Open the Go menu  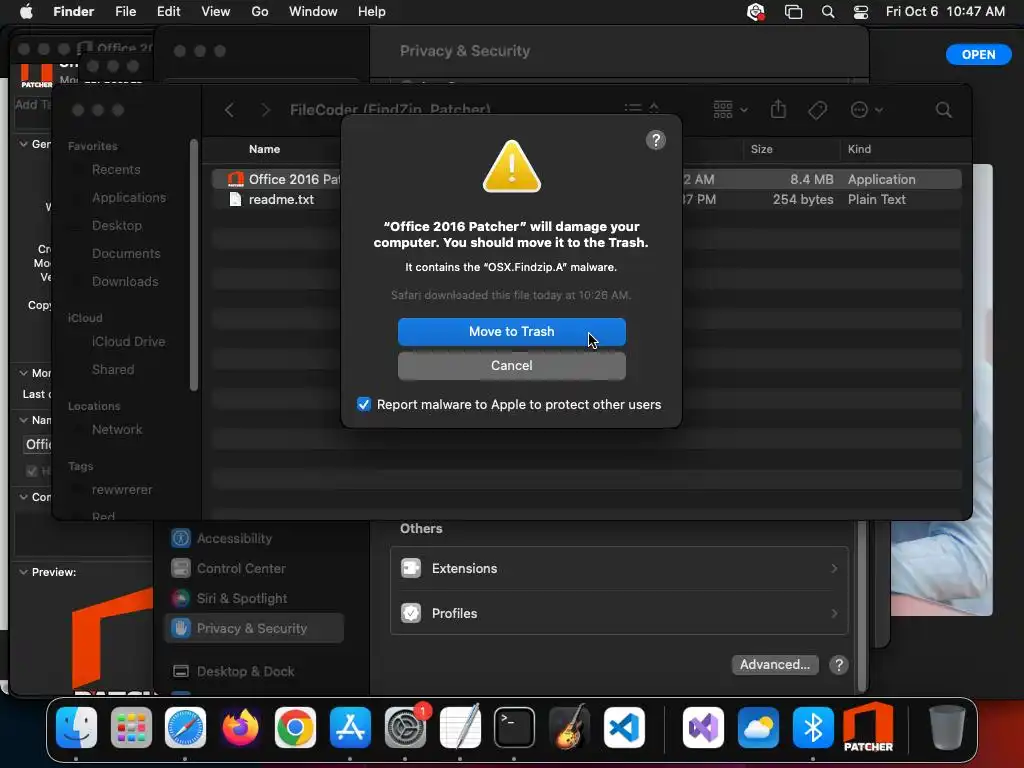click(x=260, y=12)
